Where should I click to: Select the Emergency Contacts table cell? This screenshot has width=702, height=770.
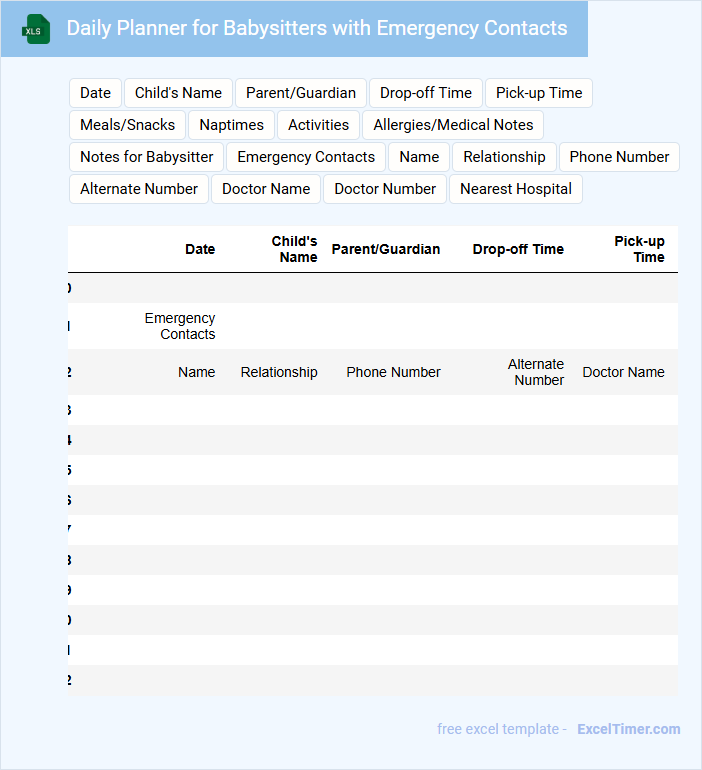pyautogui.click(x=180, y=326)
